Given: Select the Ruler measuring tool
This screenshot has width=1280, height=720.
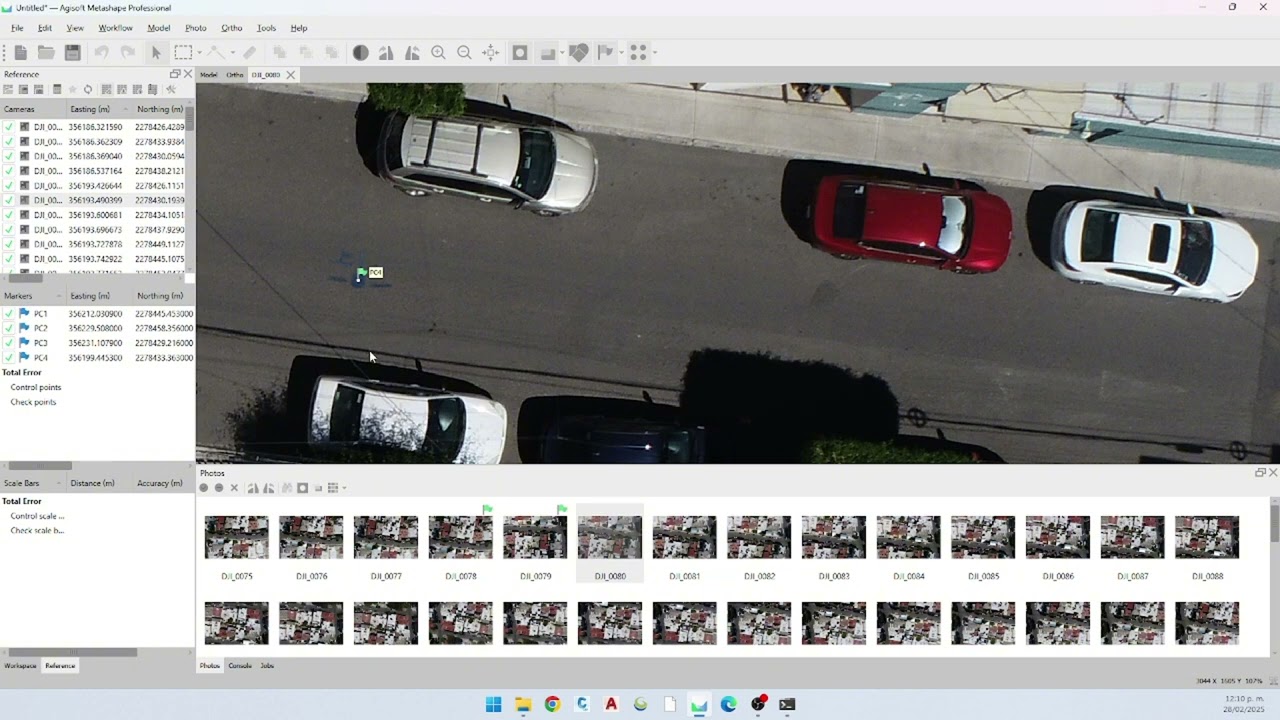Looking at the screenshot, I should pos(249,52).
